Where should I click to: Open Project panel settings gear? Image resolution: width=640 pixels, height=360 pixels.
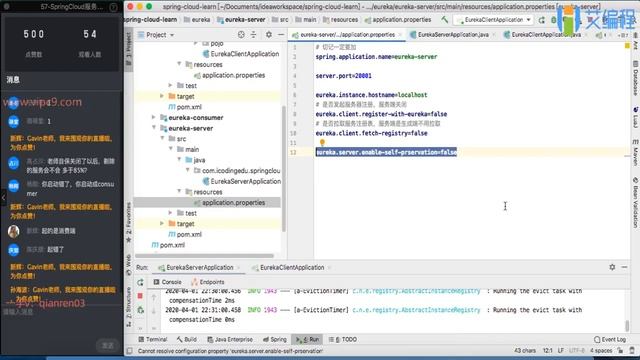[x=269, y=35]
